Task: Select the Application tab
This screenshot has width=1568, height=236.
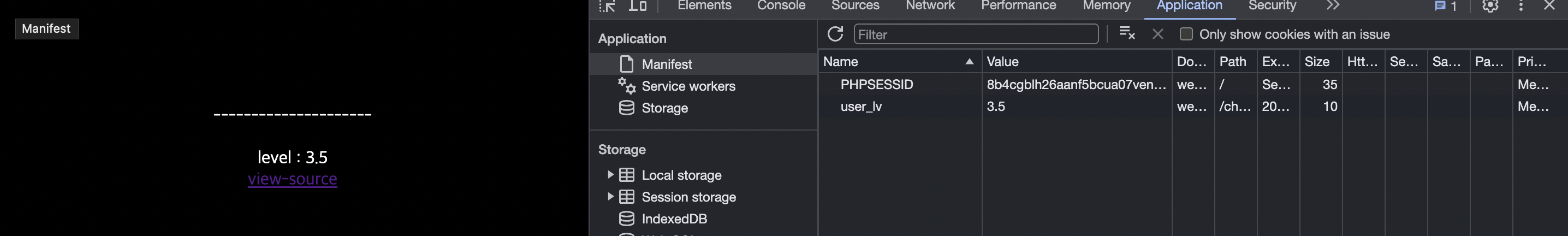Action: point(1190,5)
